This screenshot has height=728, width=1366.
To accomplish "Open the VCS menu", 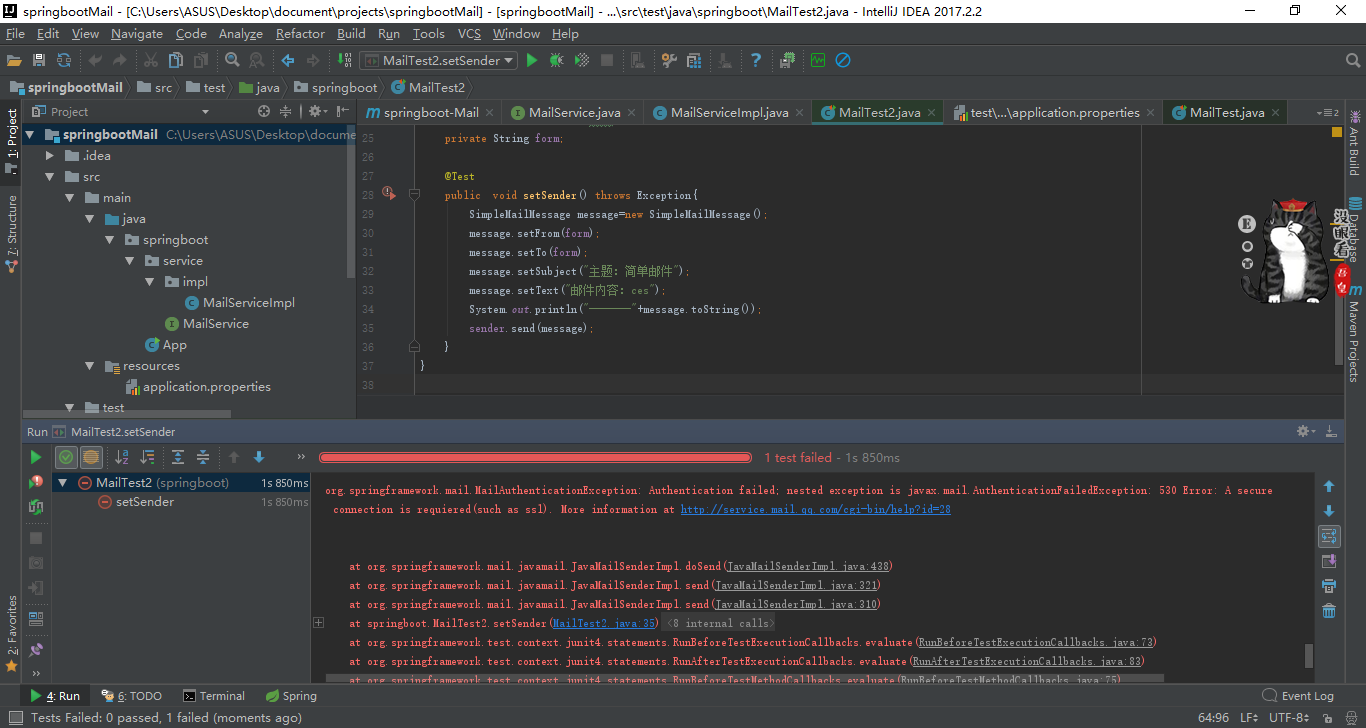I will (469, 33).
